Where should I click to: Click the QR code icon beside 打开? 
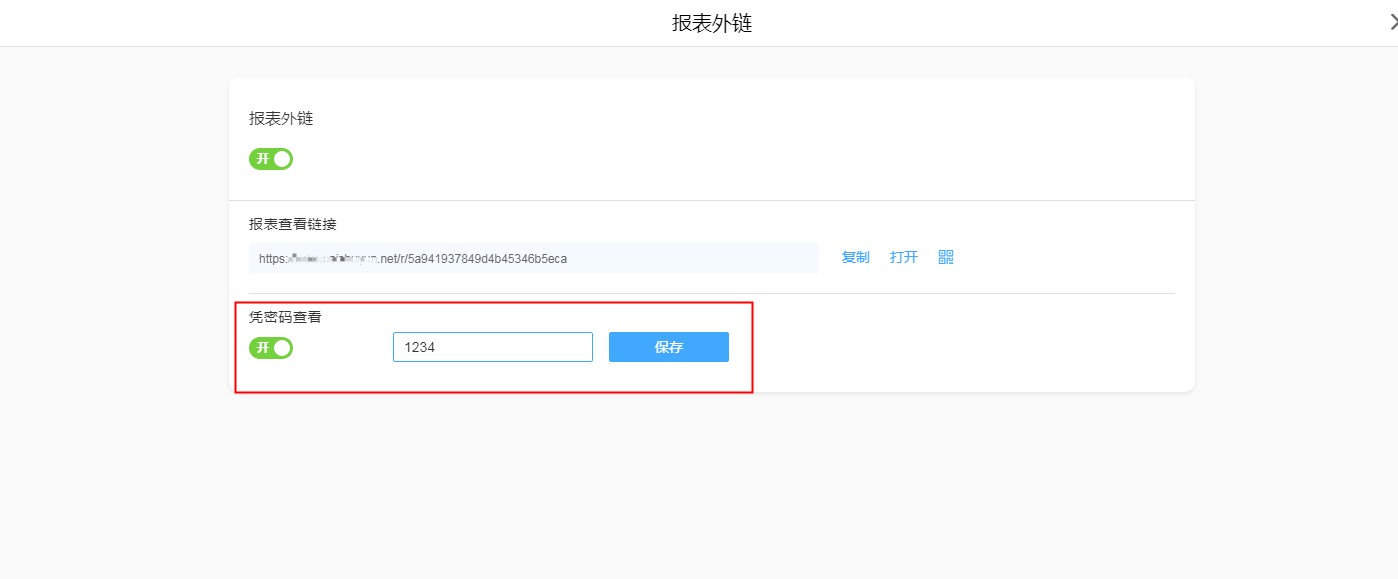pyautogui.click(x=946, y=257)
